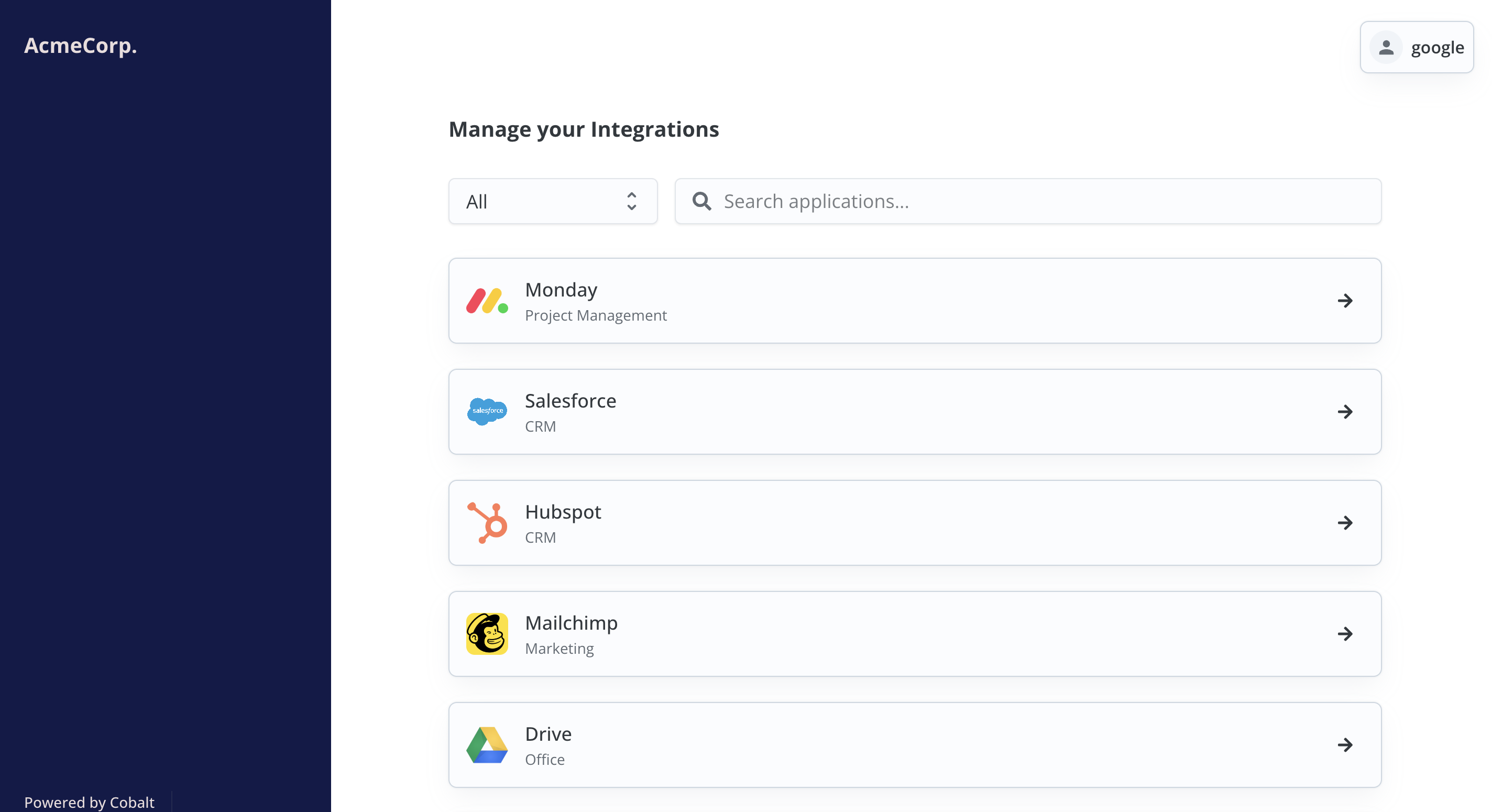
Task: Click the AcmeCorp logo in sidebar
Action: click(x=81, y=46)
